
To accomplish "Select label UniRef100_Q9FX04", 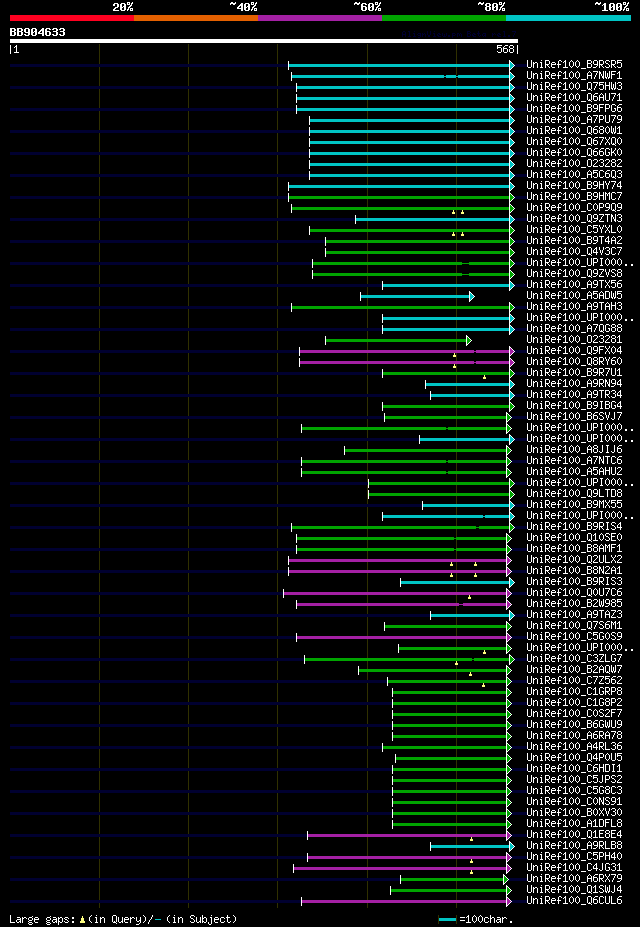I will tap(574, 351).
